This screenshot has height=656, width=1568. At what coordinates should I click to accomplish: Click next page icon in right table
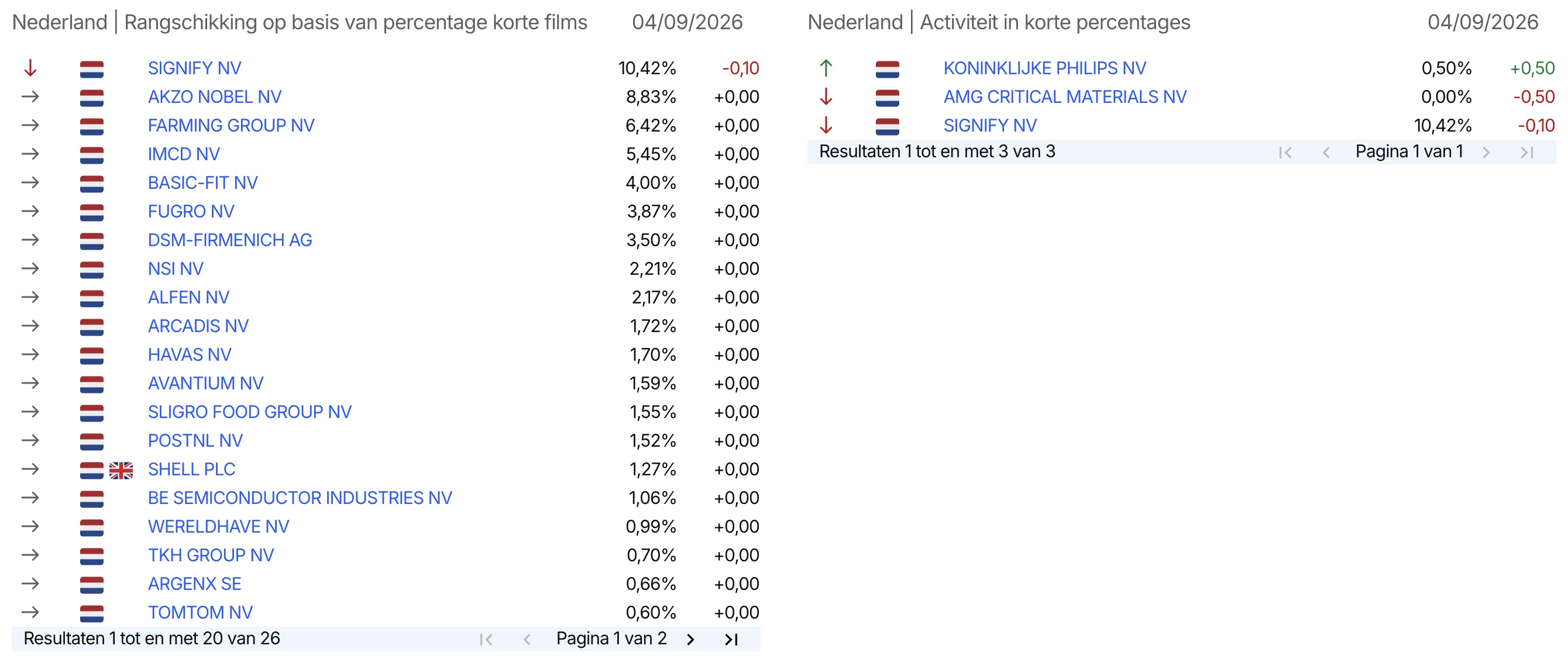(x=1486, y=152)
